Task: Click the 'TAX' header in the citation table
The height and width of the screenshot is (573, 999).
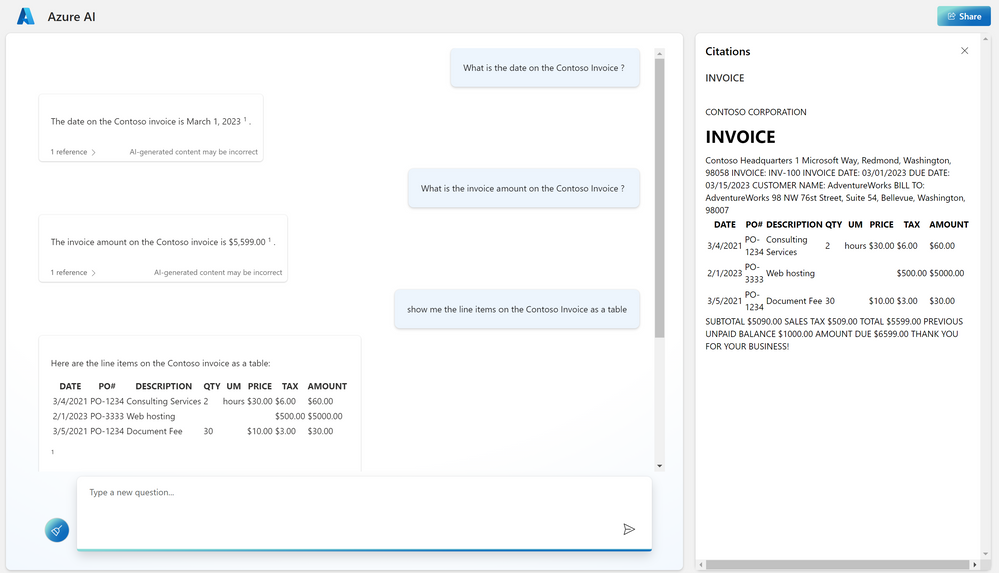Action: (x=911, y=224)
